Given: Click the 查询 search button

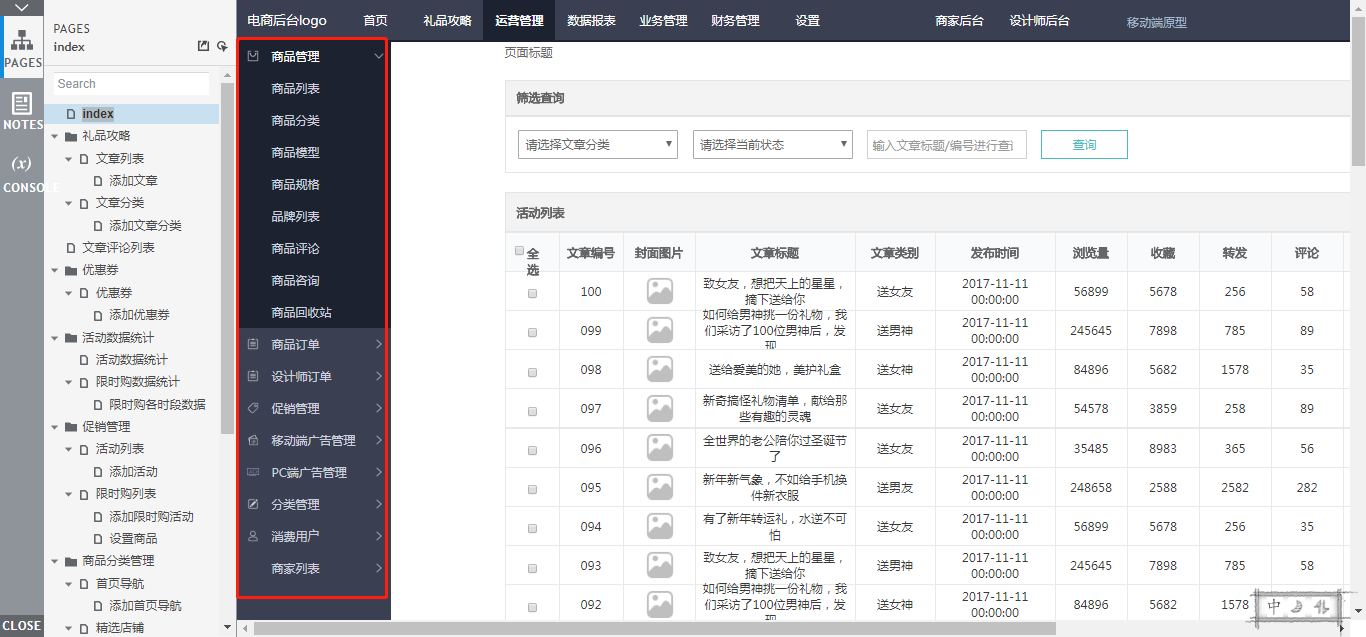Looking at the screenshot, I should (1084, 144).
